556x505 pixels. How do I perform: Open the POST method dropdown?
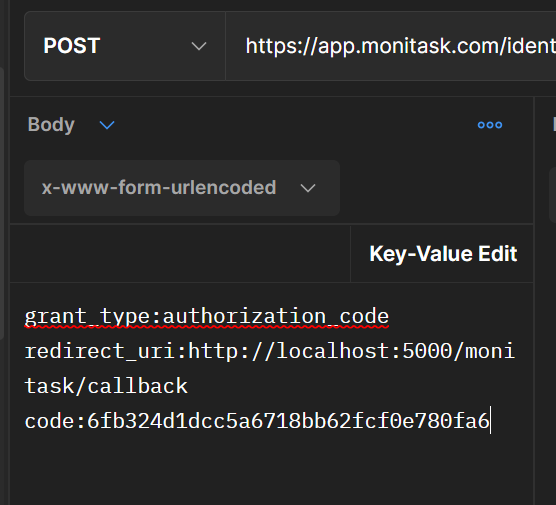[x=124, y=46]
